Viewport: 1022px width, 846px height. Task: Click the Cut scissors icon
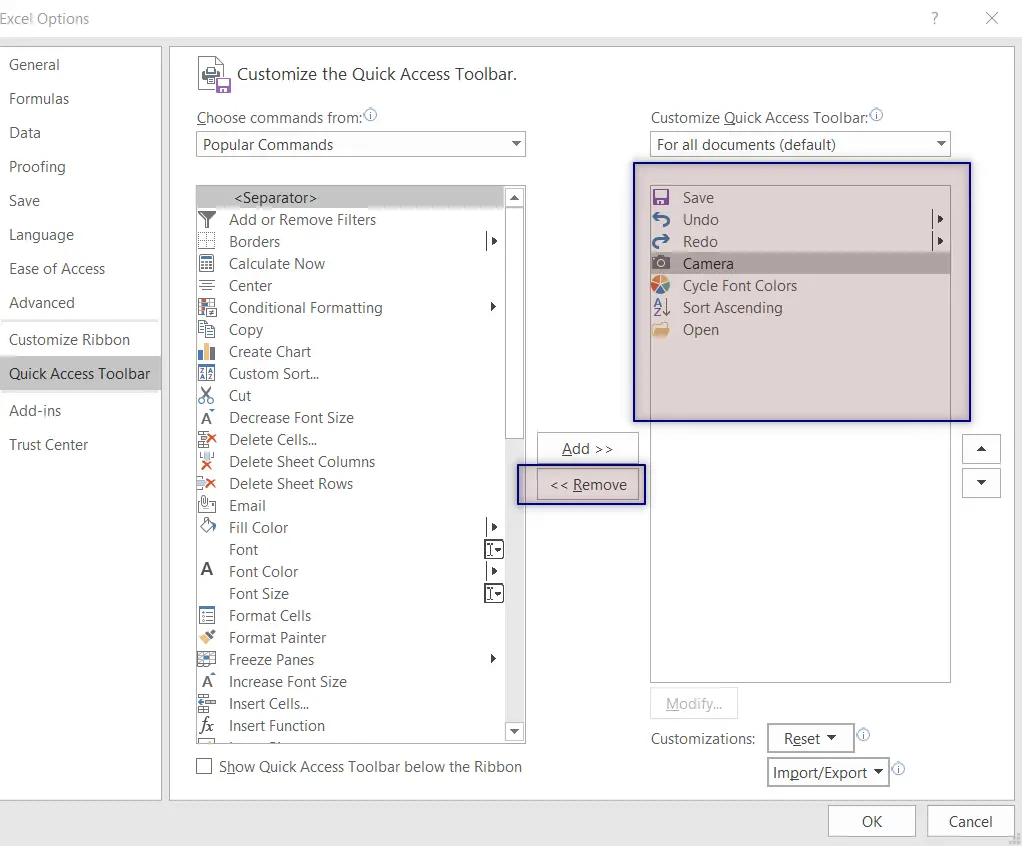pyautogui.click(x=207, y=396)
